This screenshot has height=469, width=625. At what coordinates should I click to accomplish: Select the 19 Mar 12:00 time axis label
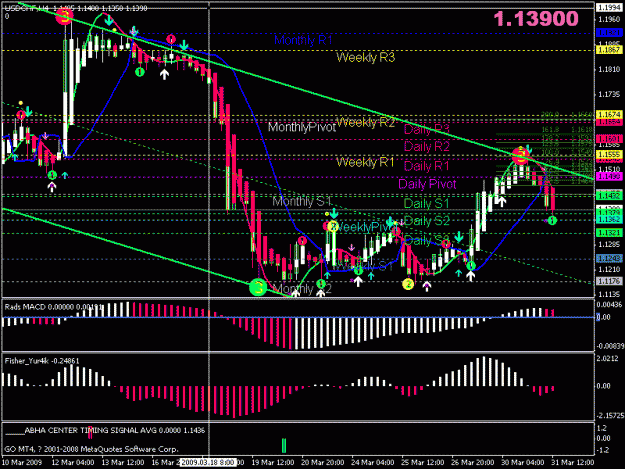(273, 463)
